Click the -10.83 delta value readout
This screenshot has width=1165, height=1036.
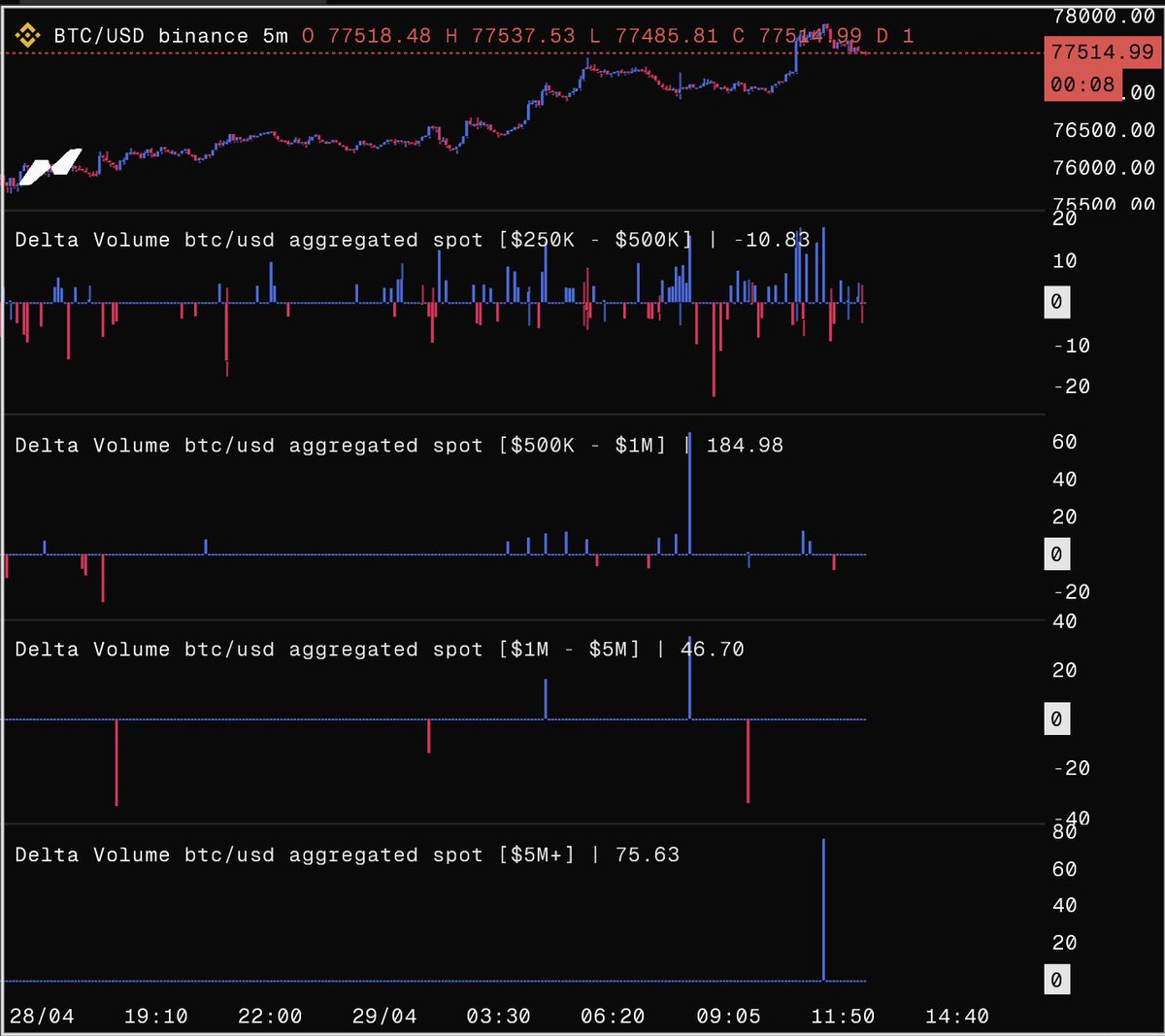point(772,240)
